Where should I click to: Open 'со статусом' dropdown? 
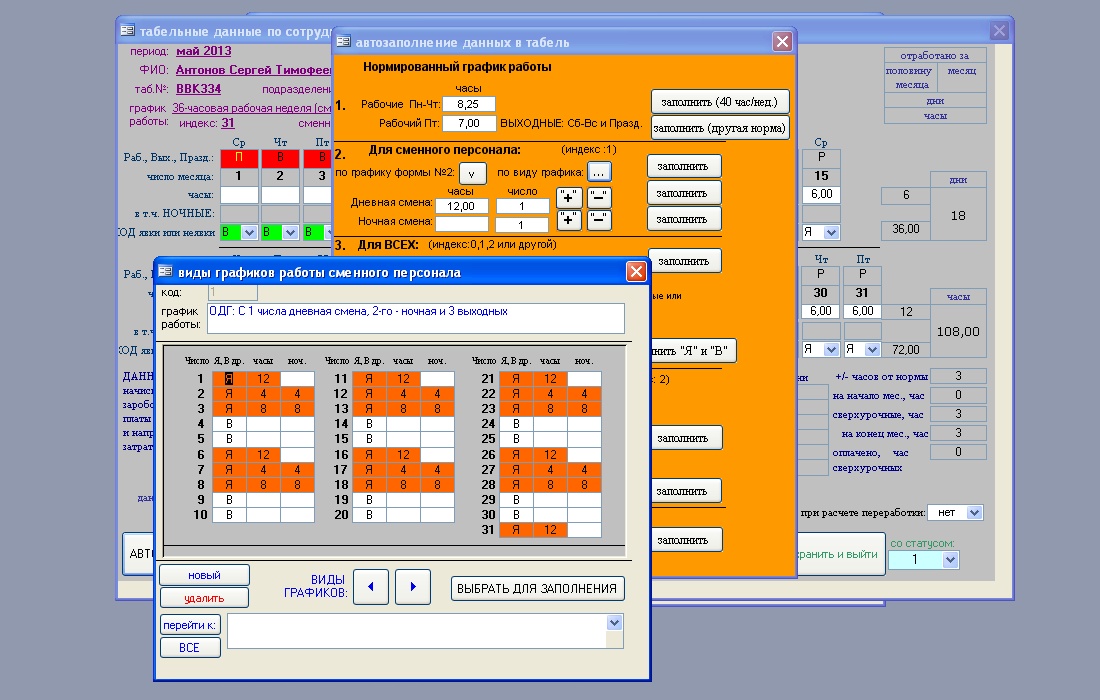pos(950,560)
